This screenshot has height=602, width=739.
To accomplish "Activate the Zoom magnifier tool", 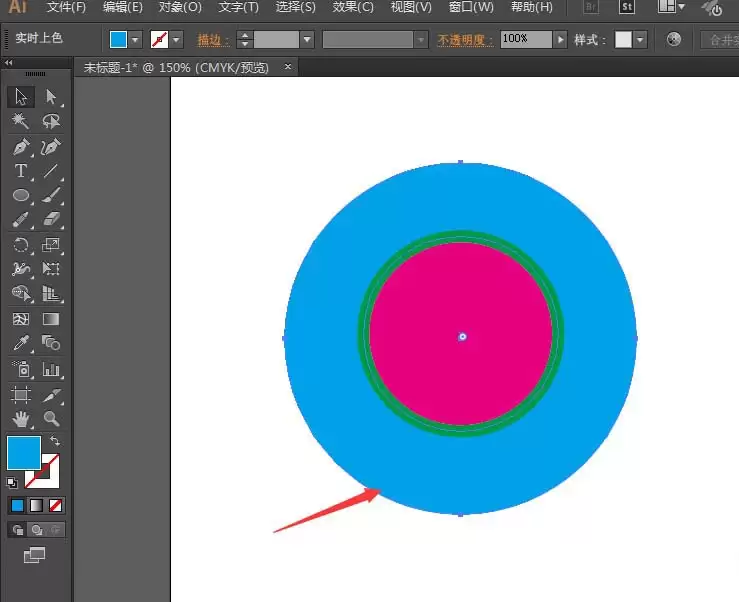I will 51,418.
